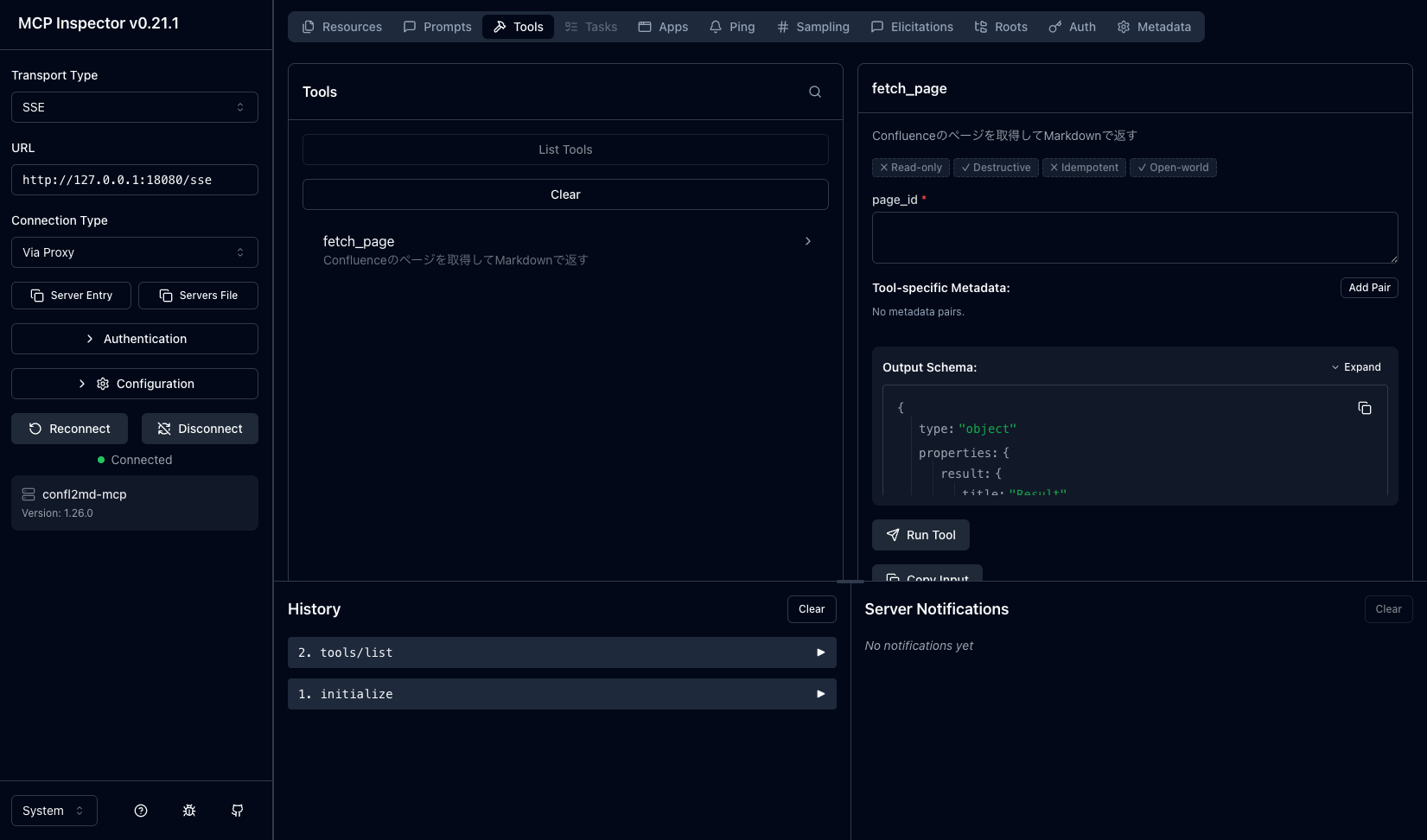
Task: Reconnect to the MCP server
Action: [x=69, y=429]
